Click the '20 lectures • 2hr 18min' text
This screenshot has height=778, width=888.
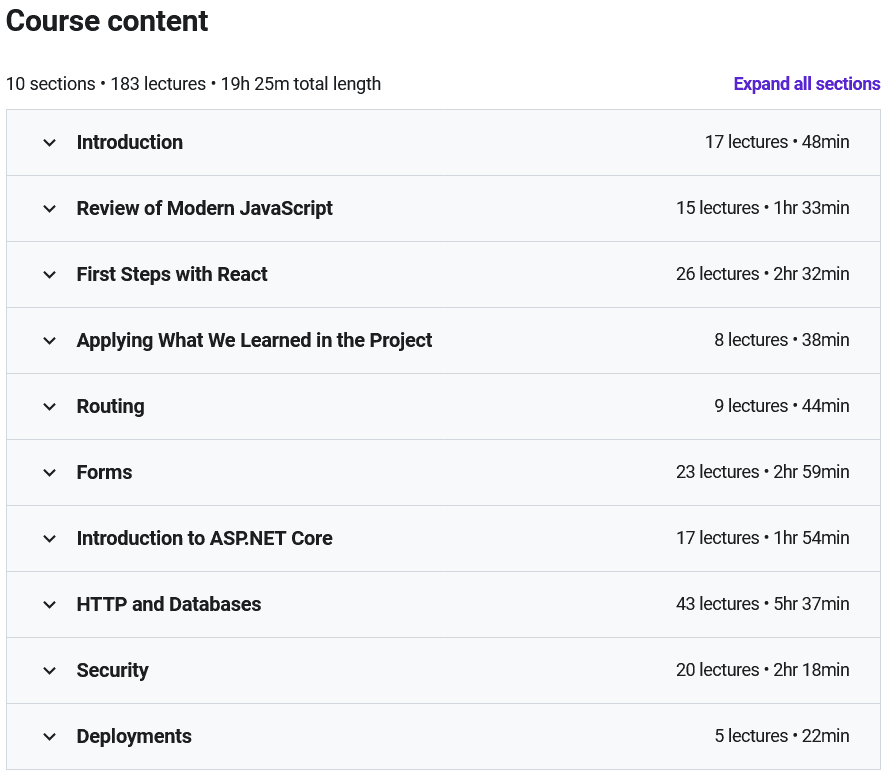(763, 669)
